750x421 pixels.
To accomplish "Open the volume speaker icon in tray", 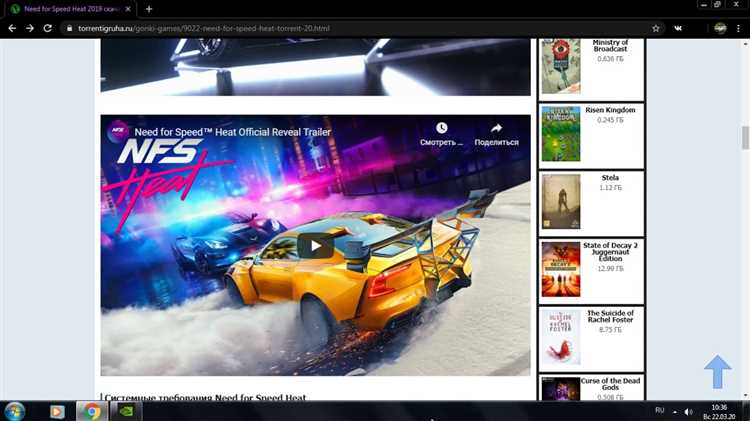I will (688, 411).
